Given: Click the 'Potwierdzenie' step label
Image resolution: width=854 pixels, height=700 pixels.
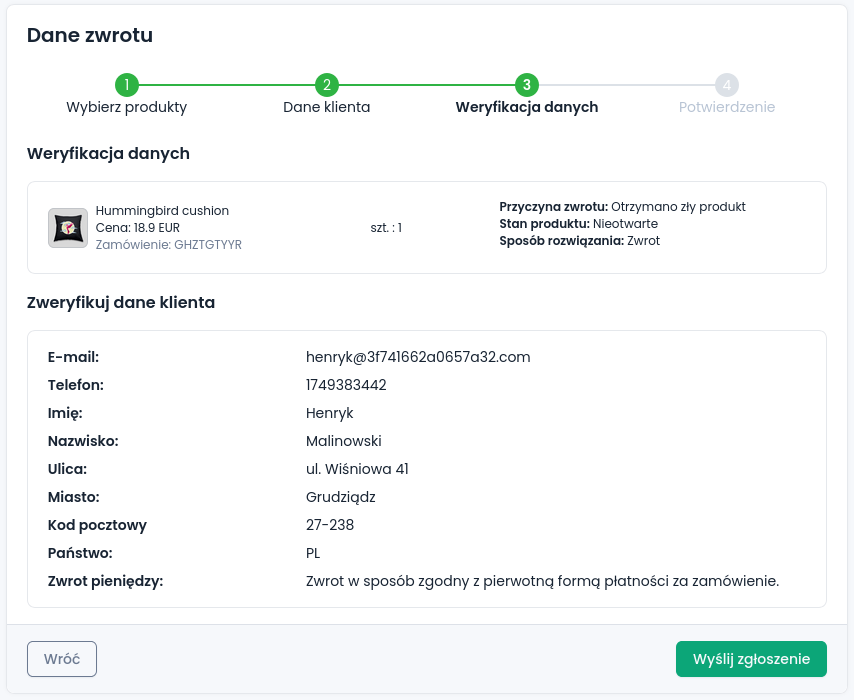Looking at the screenshot, I should (x=727, y=107).
